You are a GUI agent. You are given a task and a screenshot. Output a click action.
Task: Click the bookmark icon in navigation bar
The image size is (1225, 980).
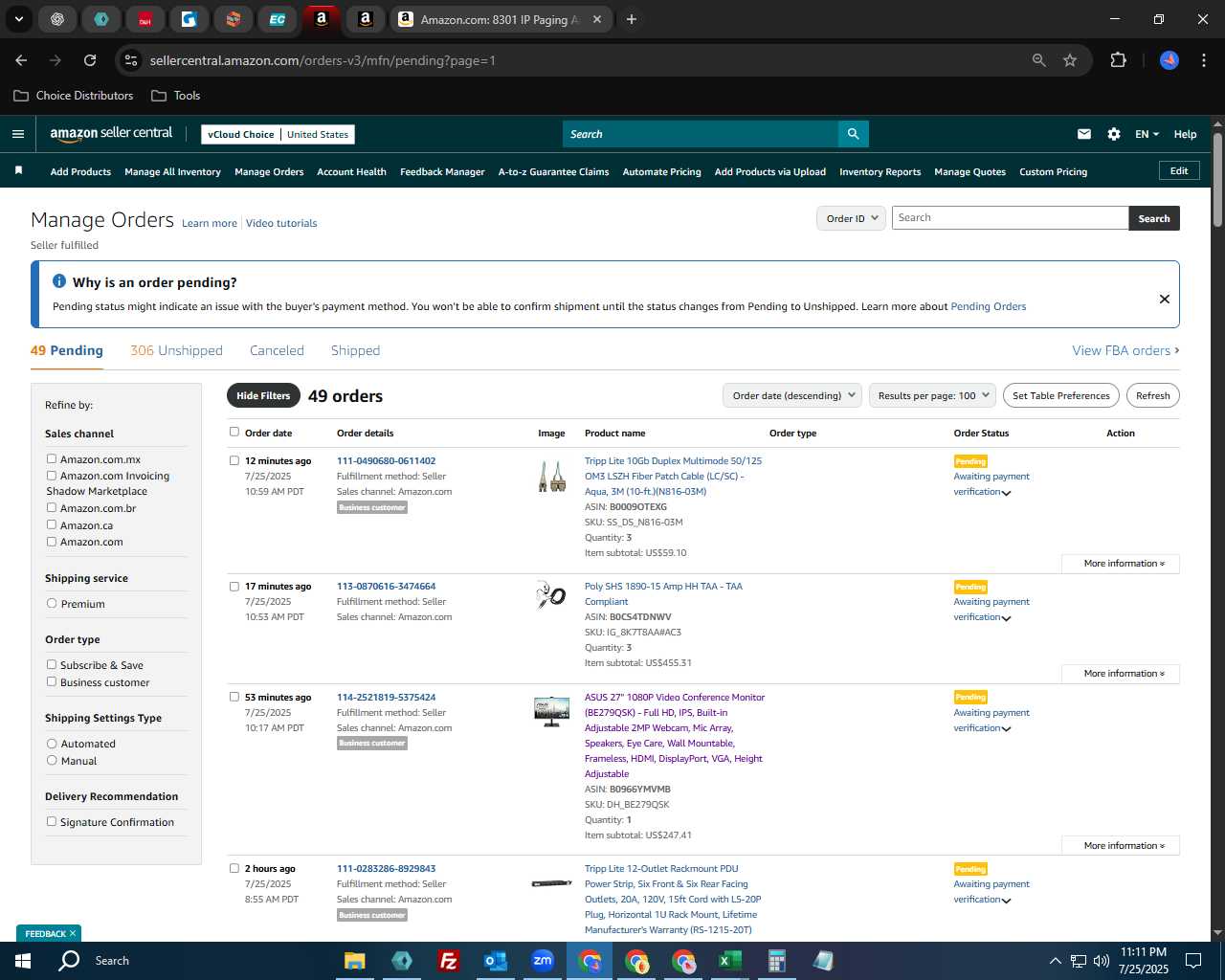click(18, 171)
